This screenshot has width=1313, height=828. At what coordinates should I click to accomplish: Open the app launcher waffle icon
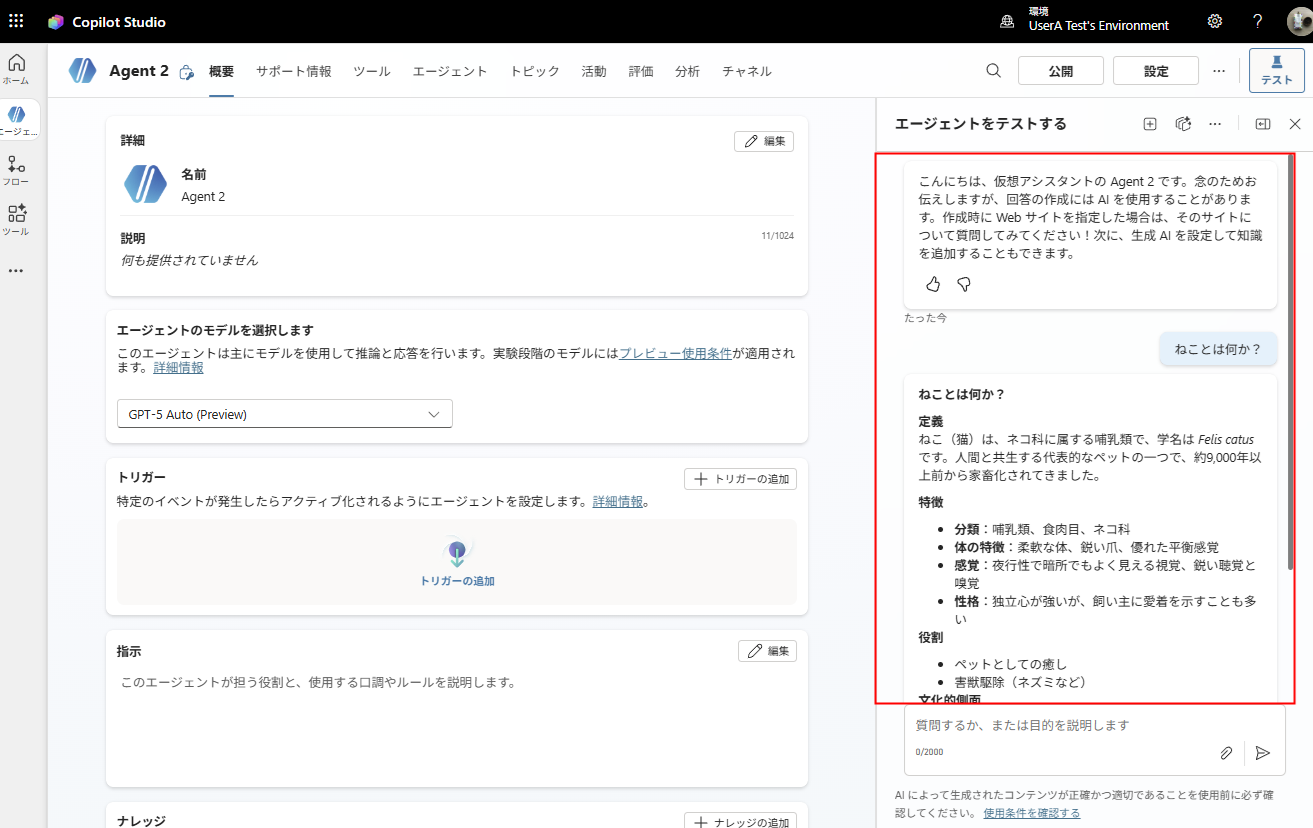click(x=16, y=21)
